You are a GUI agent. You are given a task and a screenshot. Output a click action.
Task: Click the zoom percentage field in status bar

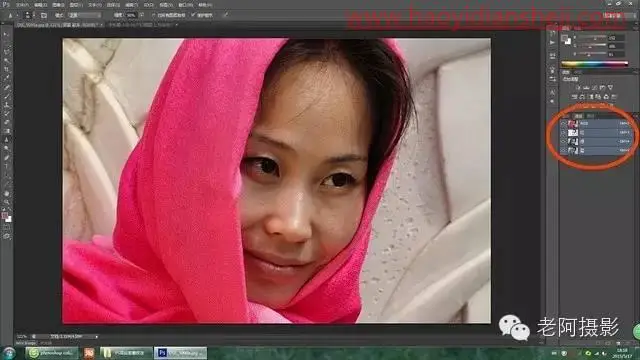tap(22, 337)
